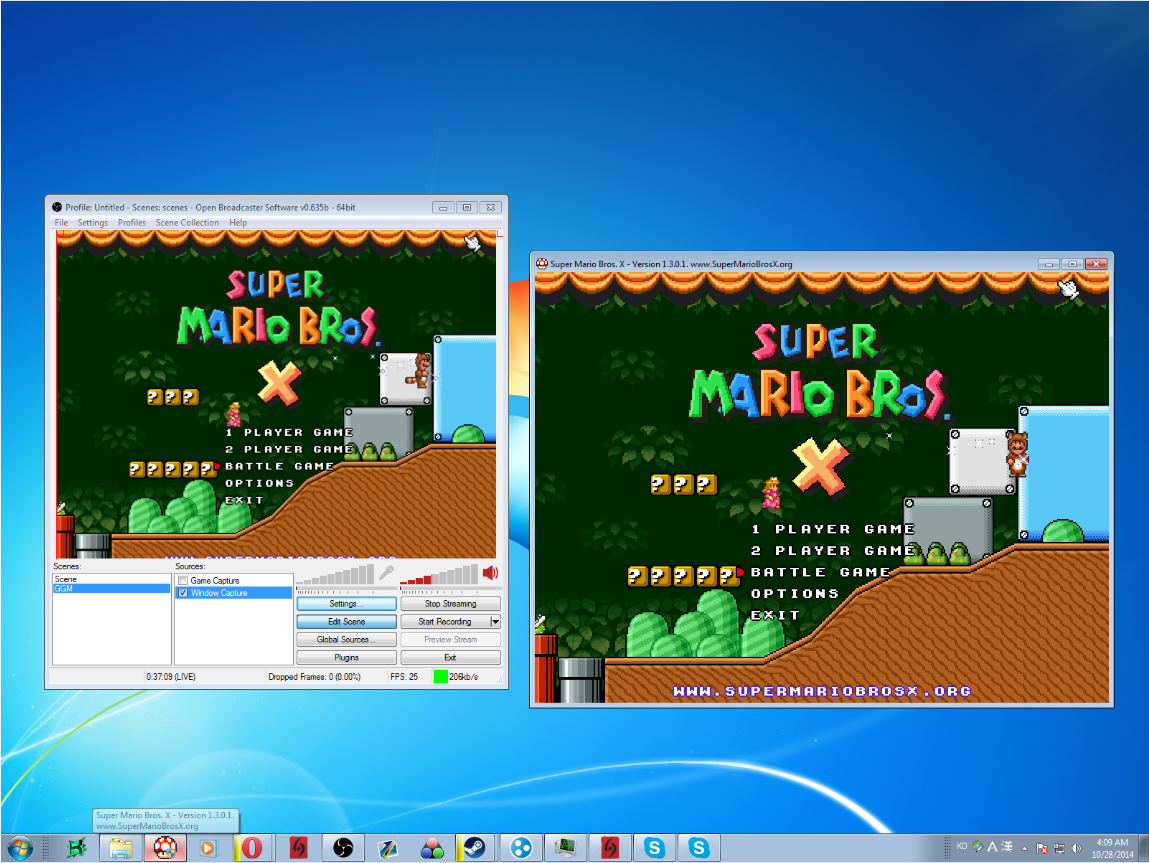Mute desktop audio speaker icon in OBS
This screenshot has width=1149, height=863.
pyautogui.click(x=490, y=573)
